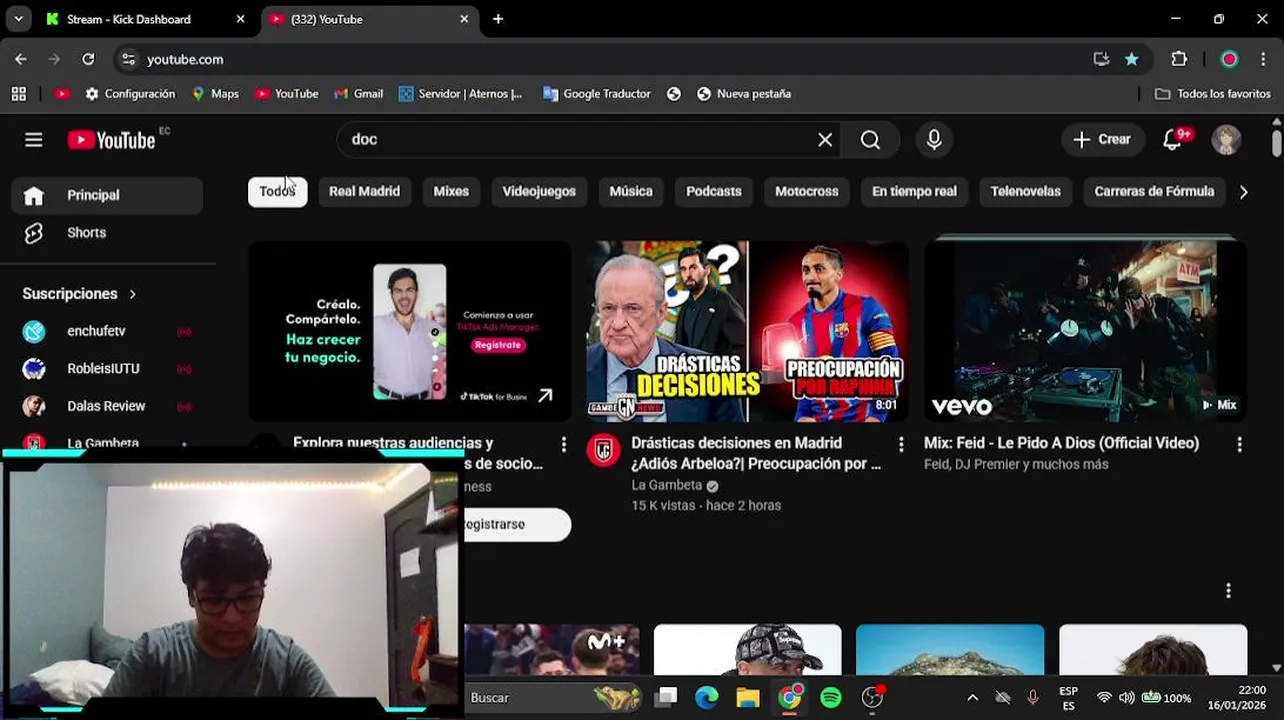
Task: Select the Todos filter chip
Action: click(x=277, y=192)
